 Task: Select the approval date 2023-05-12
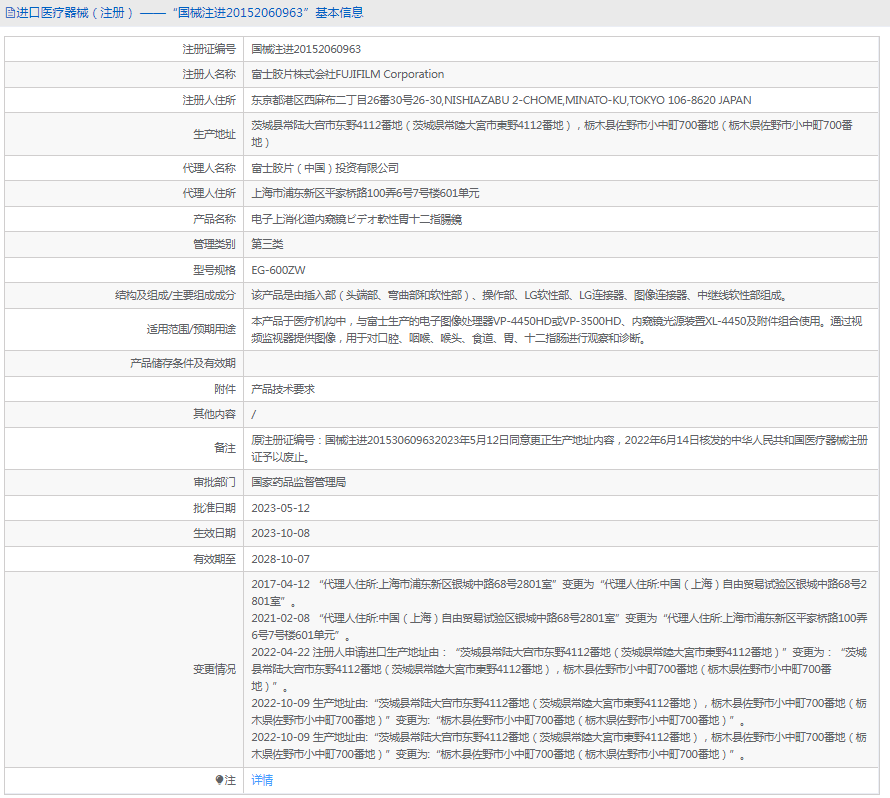tap(281, 508)
